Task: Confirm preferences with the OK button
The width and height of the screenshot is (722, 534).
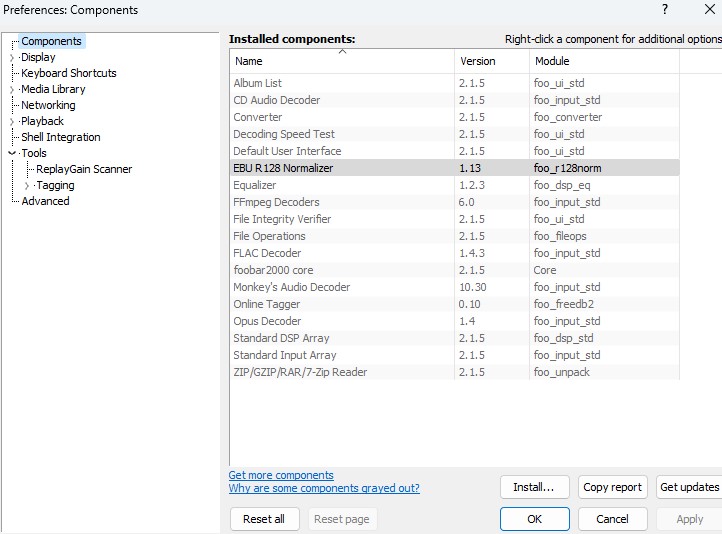Action: [535, 519]
